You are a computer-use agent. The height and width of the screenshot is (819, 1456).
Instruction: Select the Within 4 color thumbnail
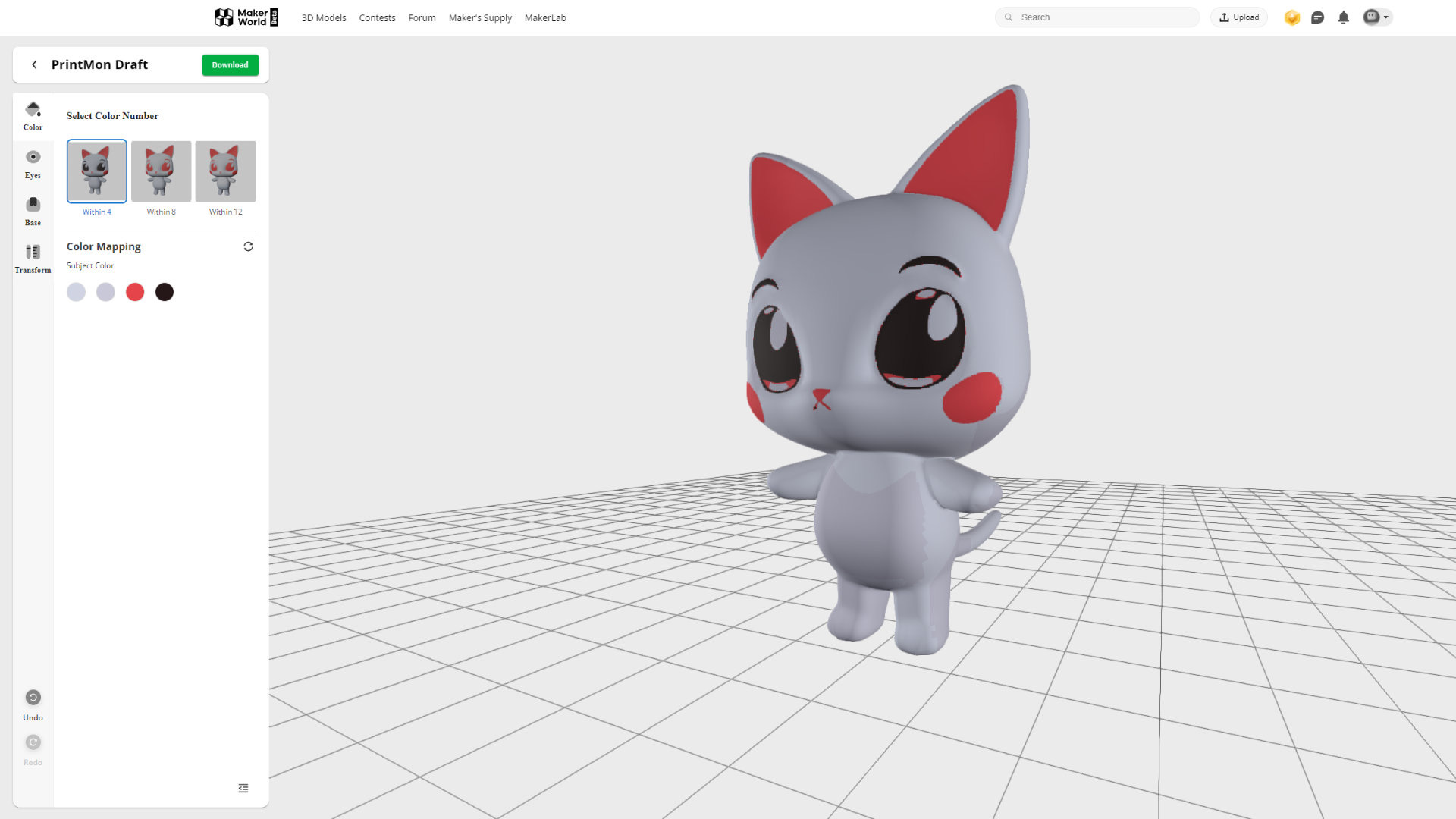[x=97, y=171]
